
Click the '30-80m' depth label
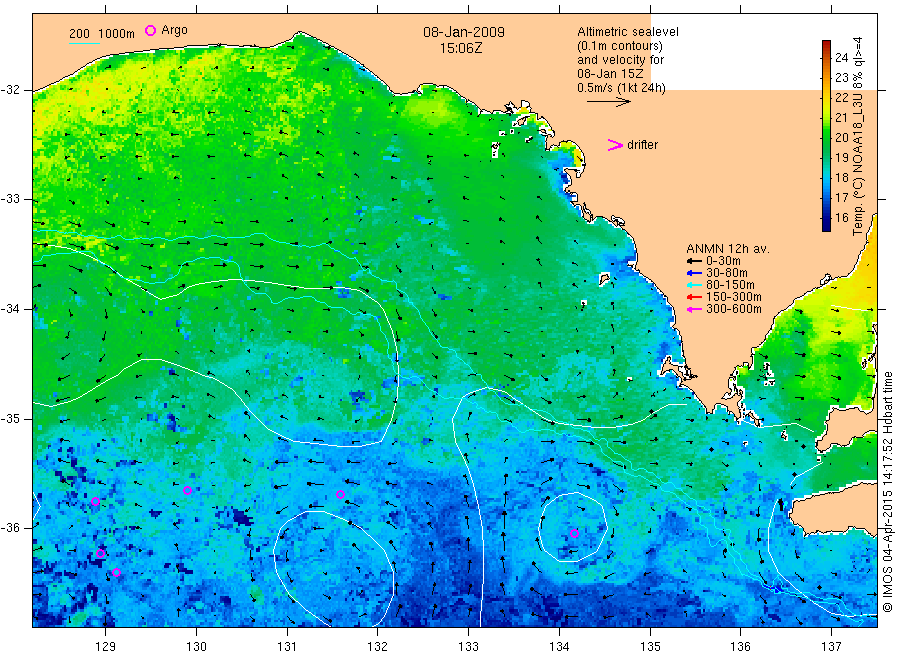[x=727, y=273]
